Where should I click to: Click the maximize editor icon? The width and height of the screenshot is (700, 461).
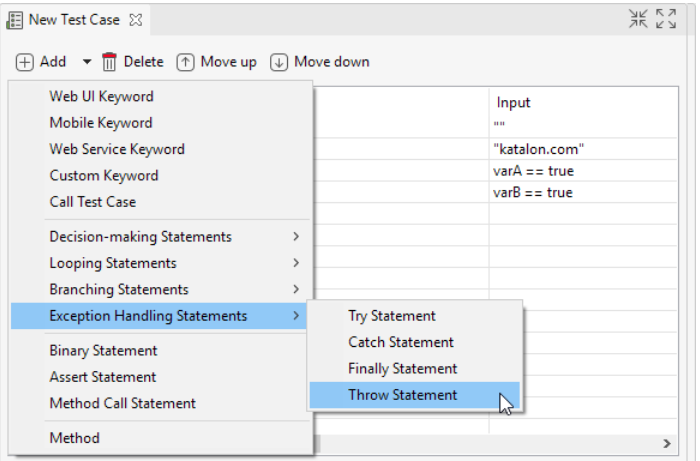666,18
